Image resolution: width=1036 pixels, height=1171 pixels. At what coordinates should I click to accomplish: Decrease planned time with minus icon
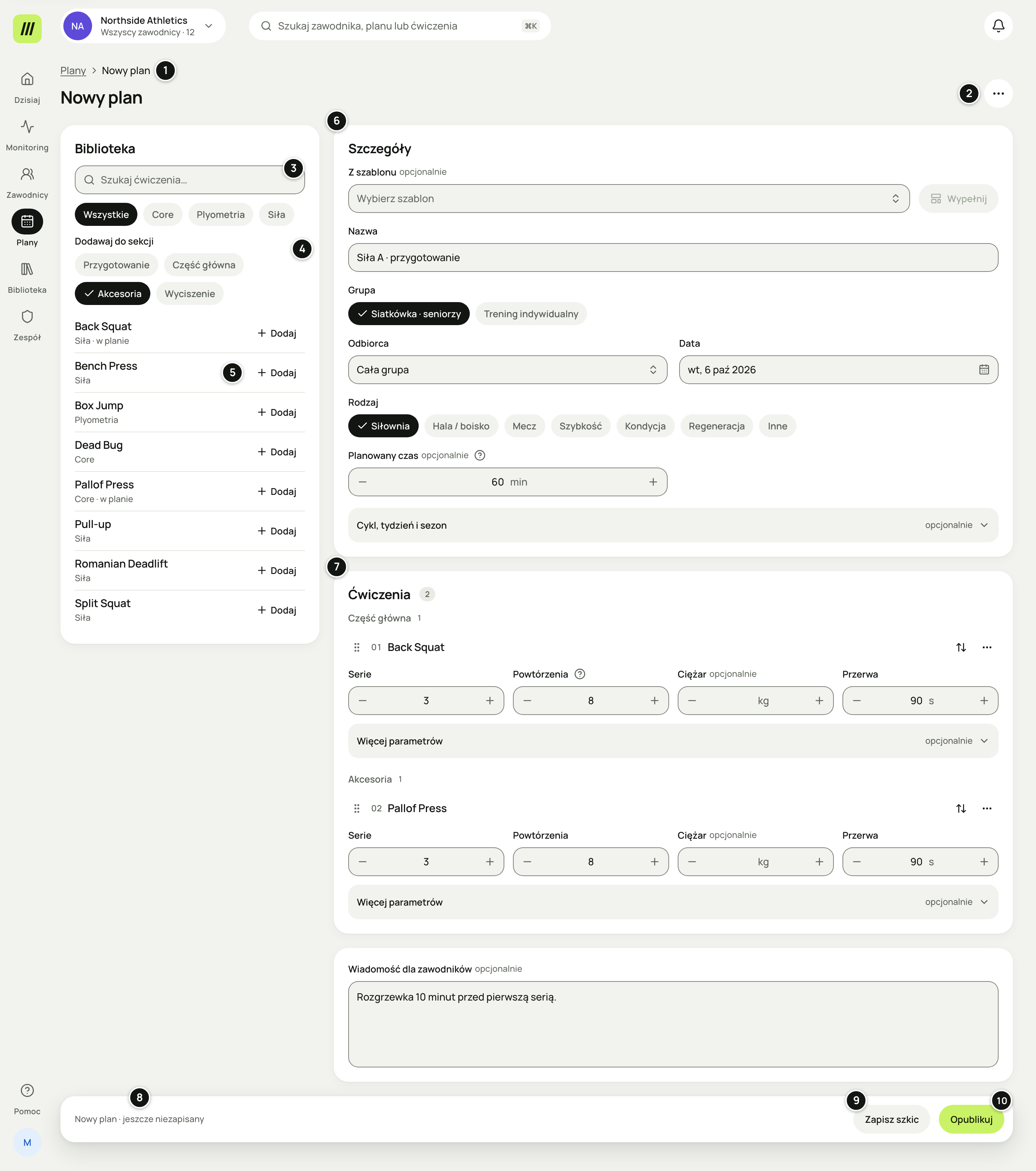[x=363, y=482]
